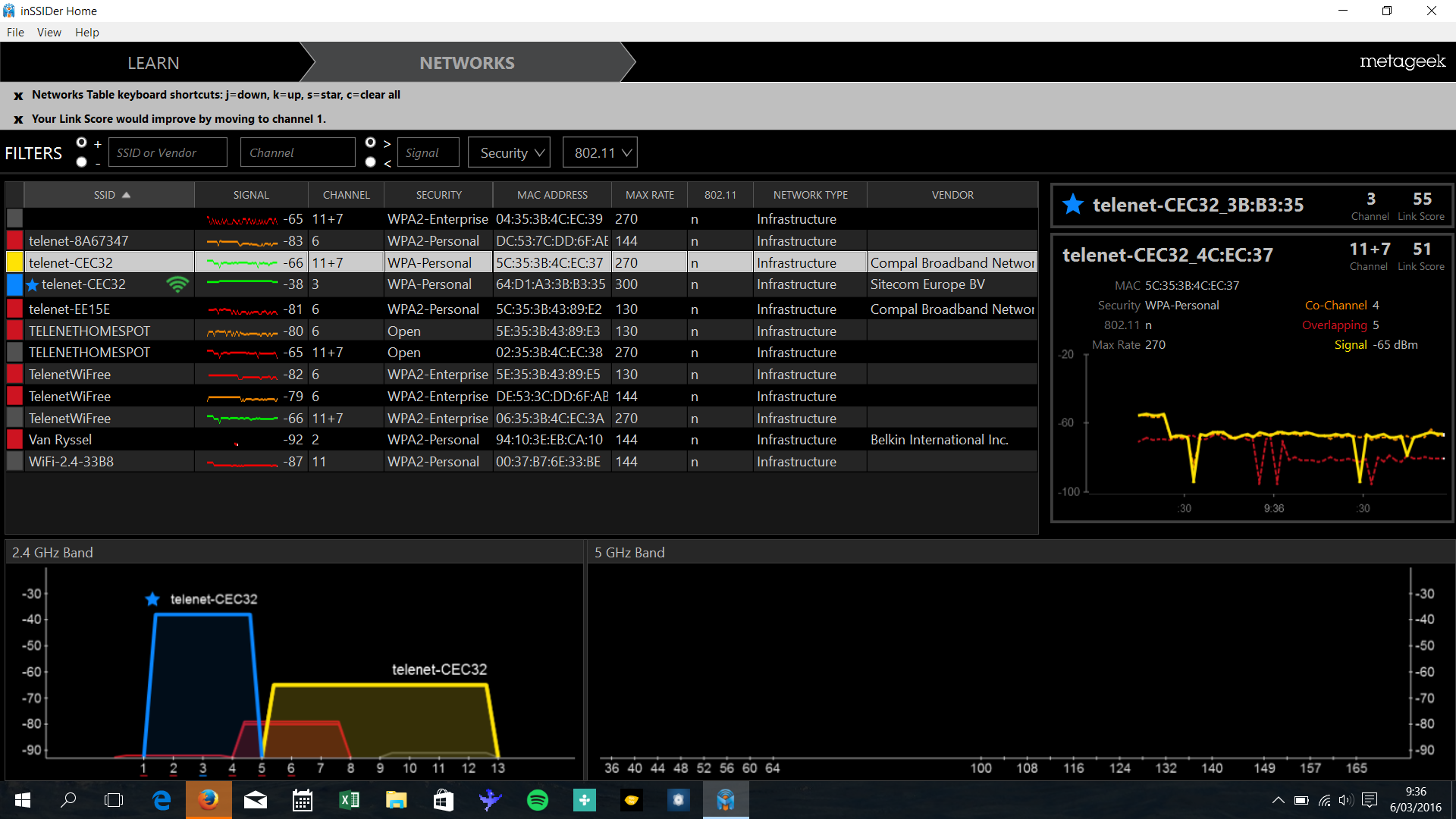This screenshot has width=1456, height=819.
Task: Click the blue star in 2.4 GHz graph
Action: (152, 599)
